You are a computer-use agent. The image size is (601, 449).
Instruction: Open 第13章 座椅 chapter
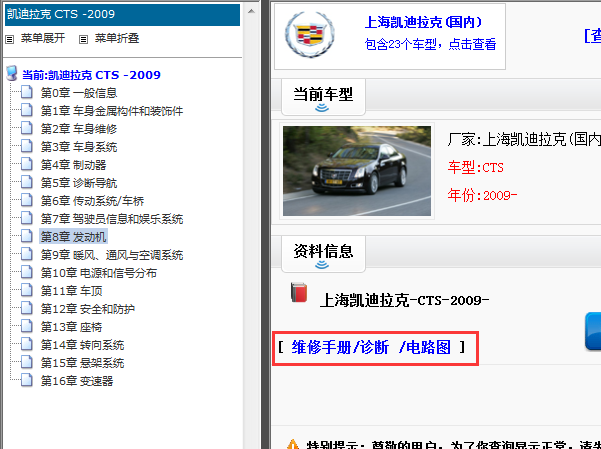[x=71, y=327]
